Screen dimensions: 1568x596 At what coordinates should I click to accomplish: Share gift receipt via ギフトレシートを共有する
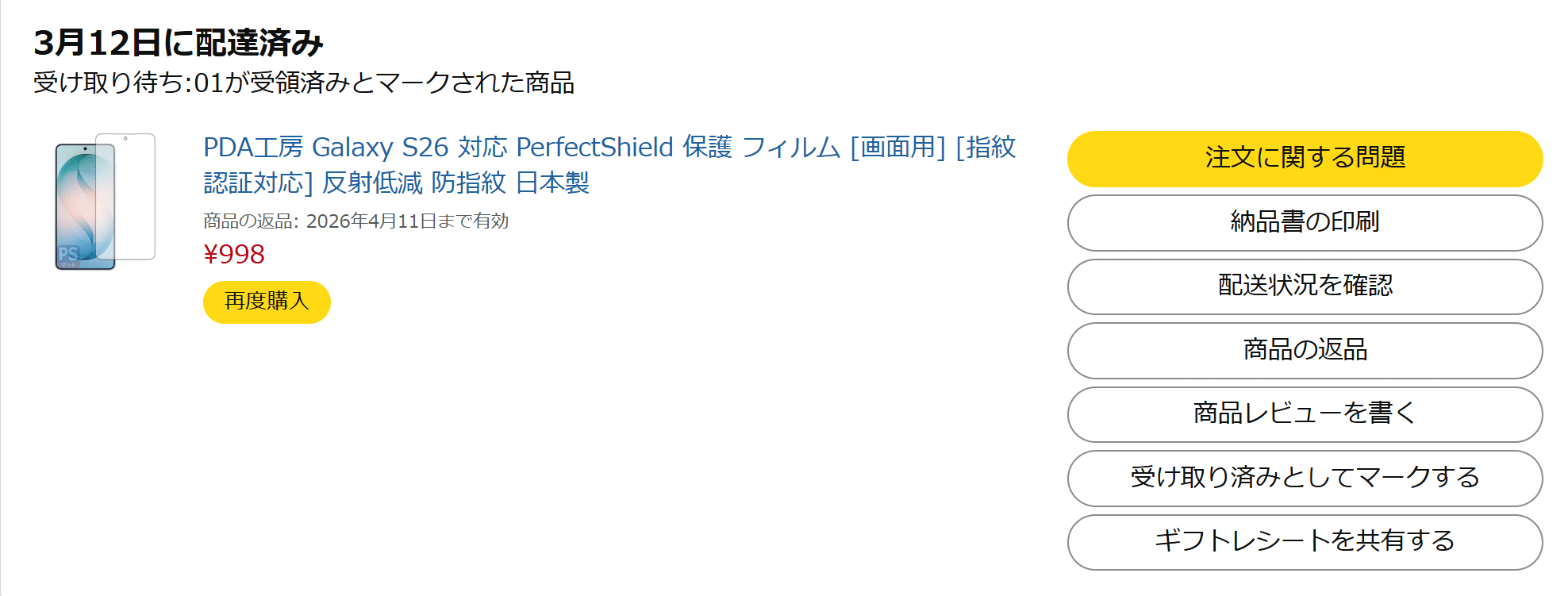(1305, 542)
